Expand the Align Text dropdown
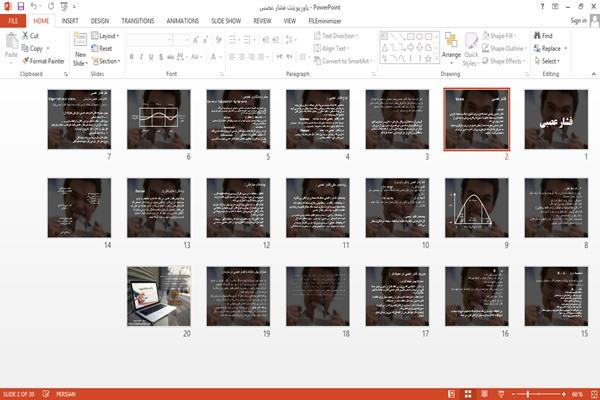 pos(331,48)
